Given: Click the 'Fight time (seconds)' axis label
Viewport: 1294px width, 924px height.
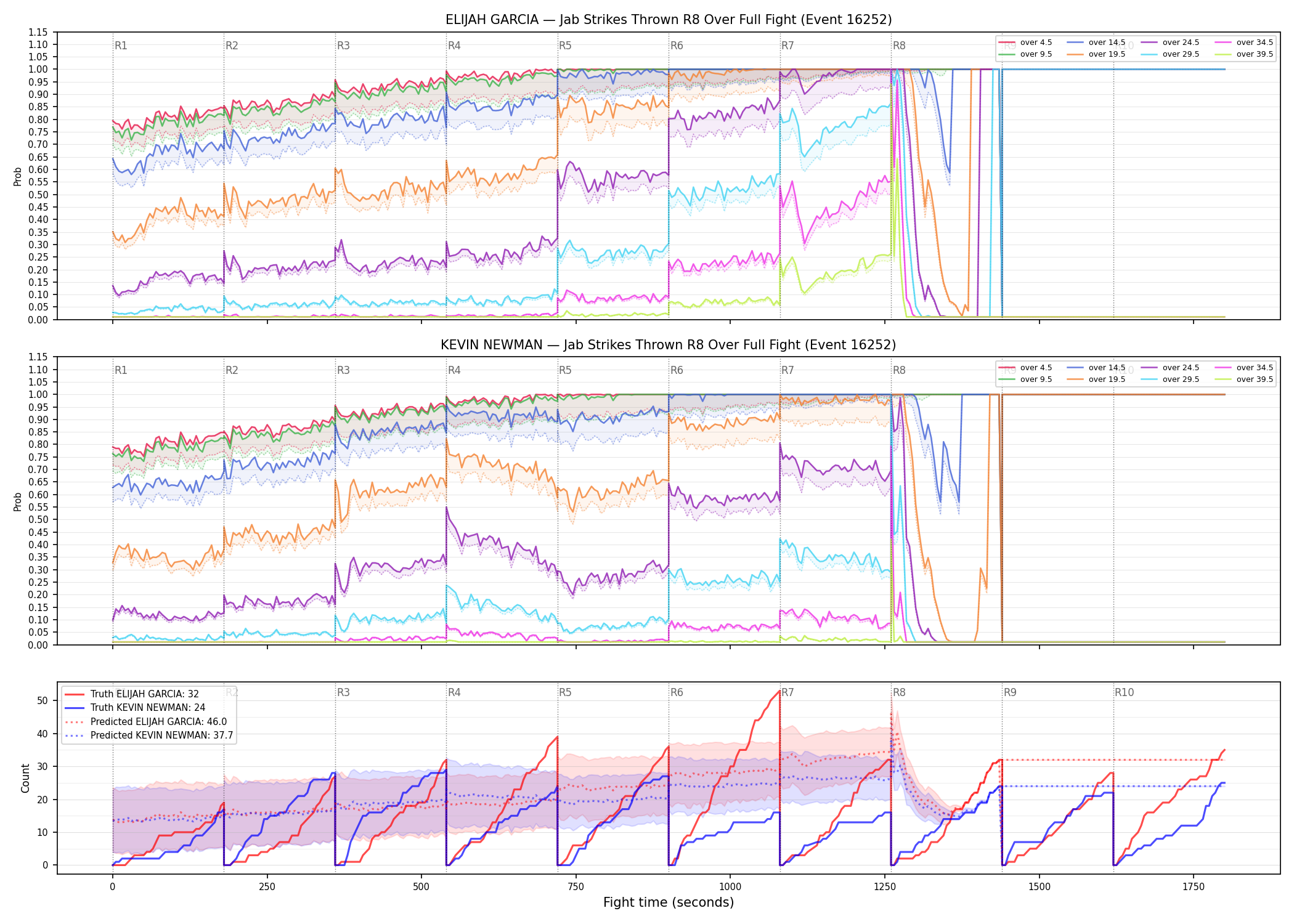Looking at the screenshot, I should tap(669, 902).
